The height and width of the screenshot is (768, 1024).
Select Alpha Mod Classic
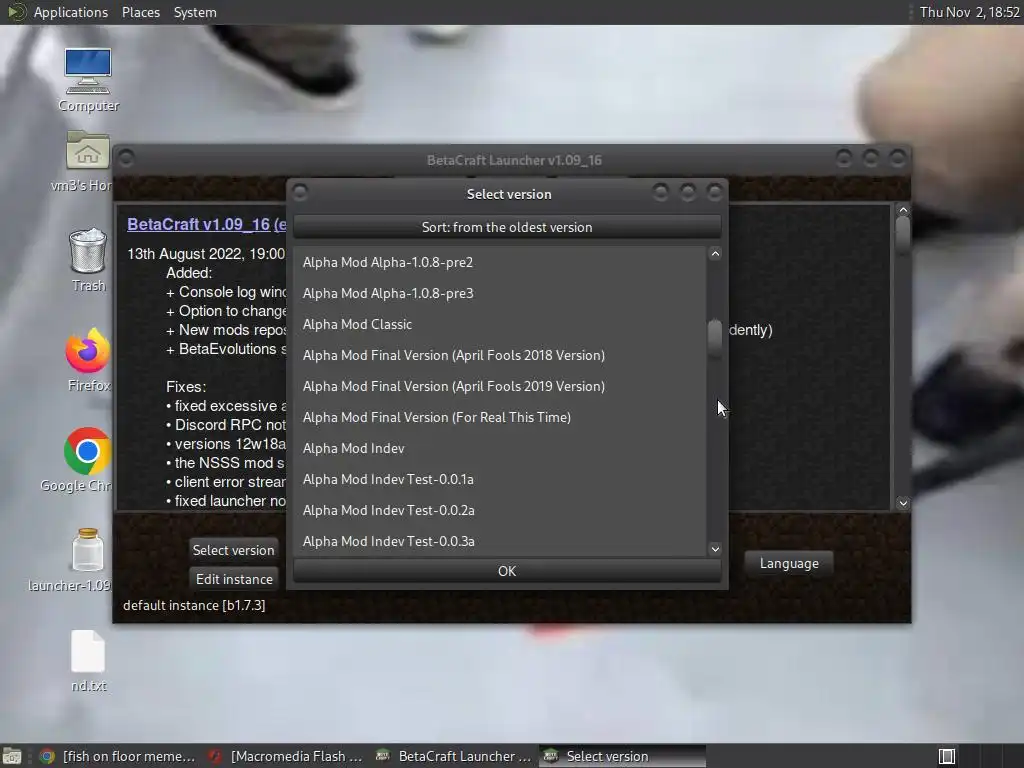pyautogui.click(x=500, y=324)
